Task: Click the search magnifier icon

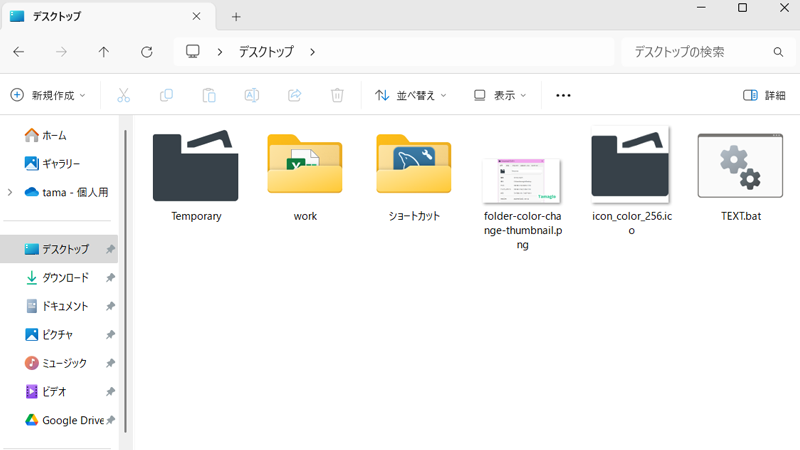Action: 778,52
